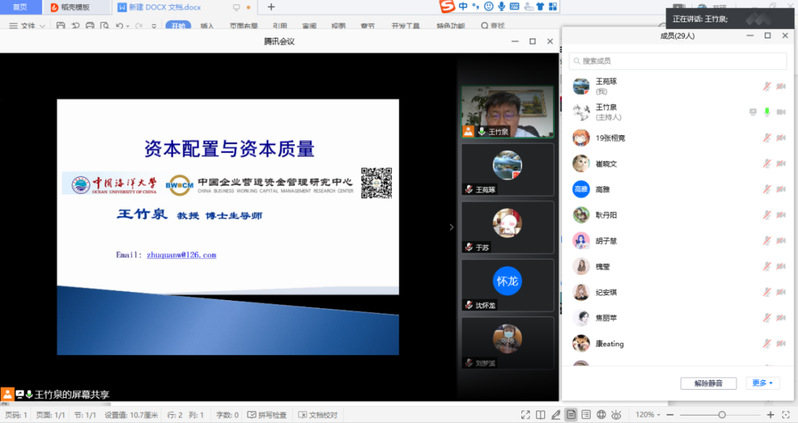This screenshot has height=423, width=798.
Task: Toggle microphone for member 19张栩宽
Action: click(x=767, y=138)
